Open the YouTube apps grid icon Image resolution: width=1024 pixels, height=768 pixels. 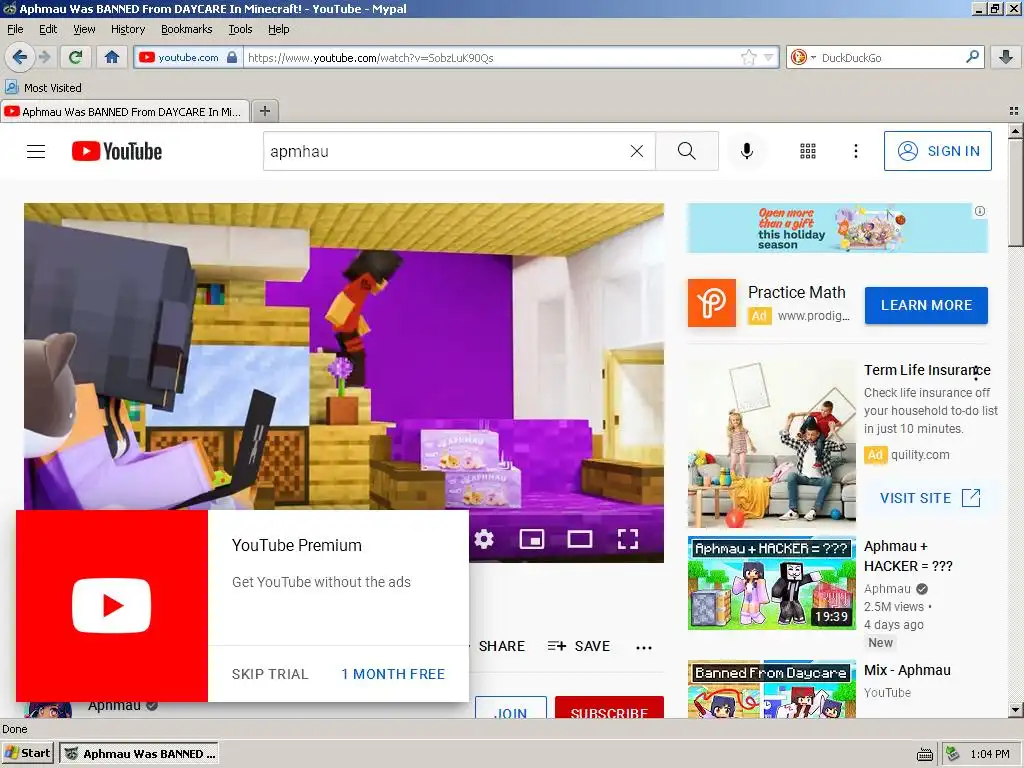[808, 152]
